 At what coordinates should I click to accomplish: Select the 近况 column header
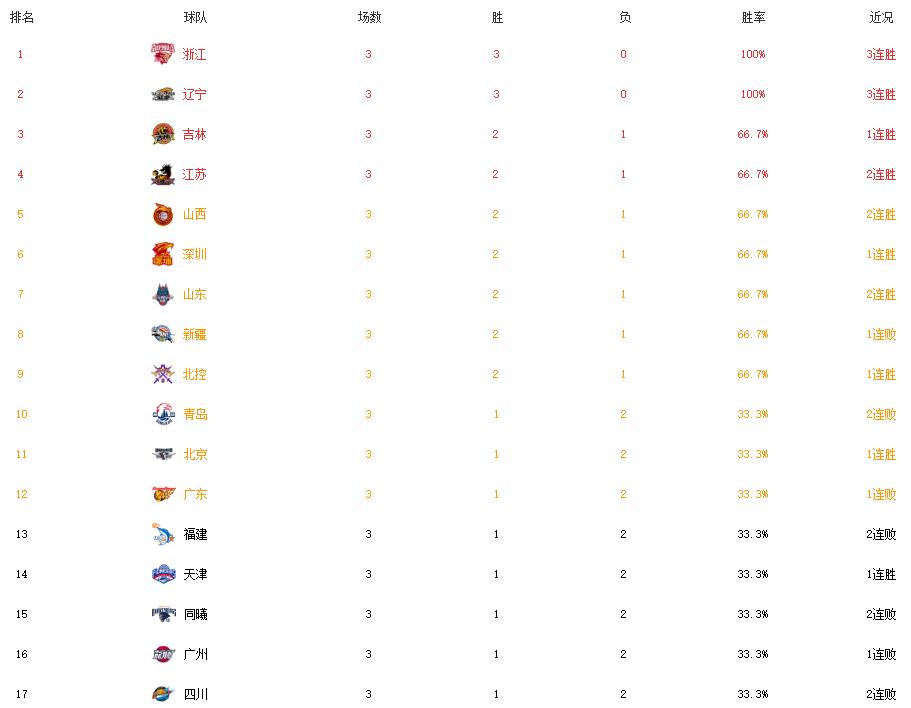[881, 18]
